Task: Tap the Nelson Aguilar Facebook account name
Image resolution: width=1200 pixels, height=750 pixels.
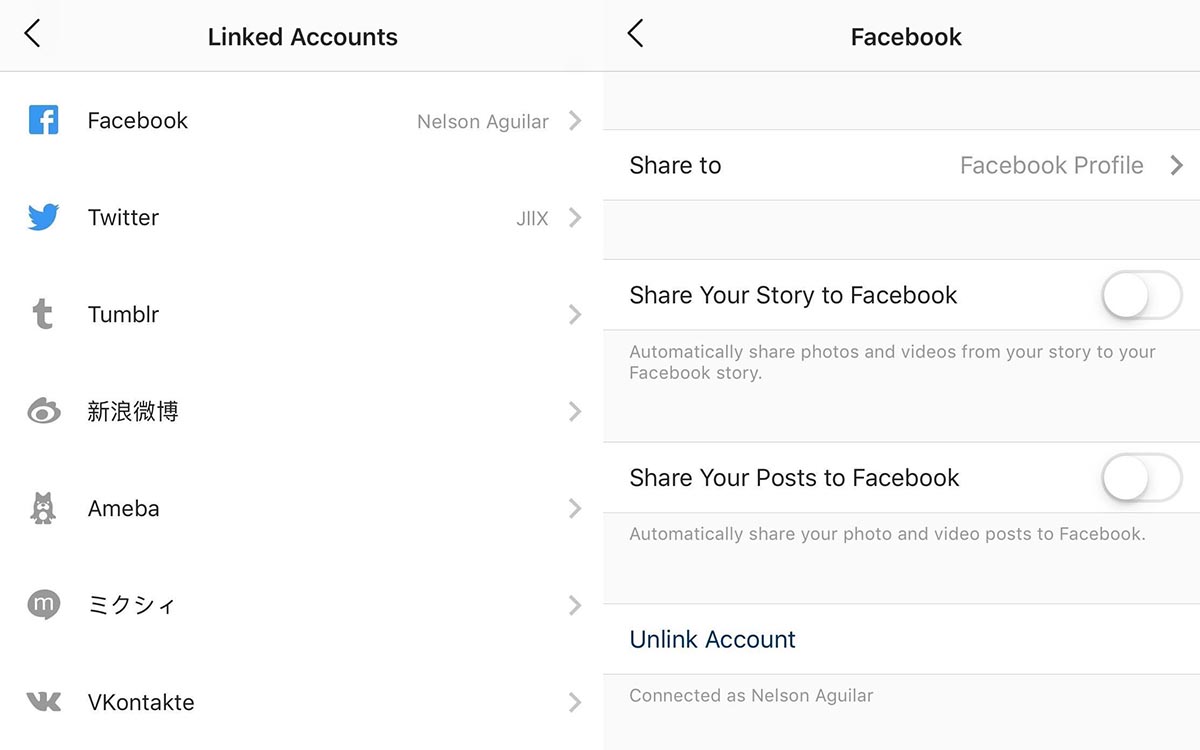Action: [483, 122]
